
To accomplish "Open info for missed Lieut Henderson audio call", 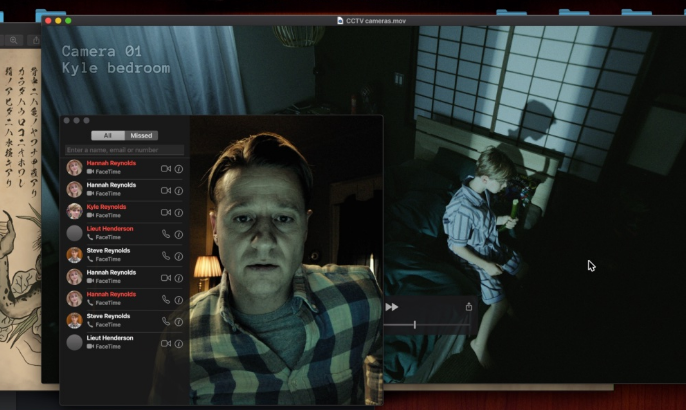I will click(179, 235).
